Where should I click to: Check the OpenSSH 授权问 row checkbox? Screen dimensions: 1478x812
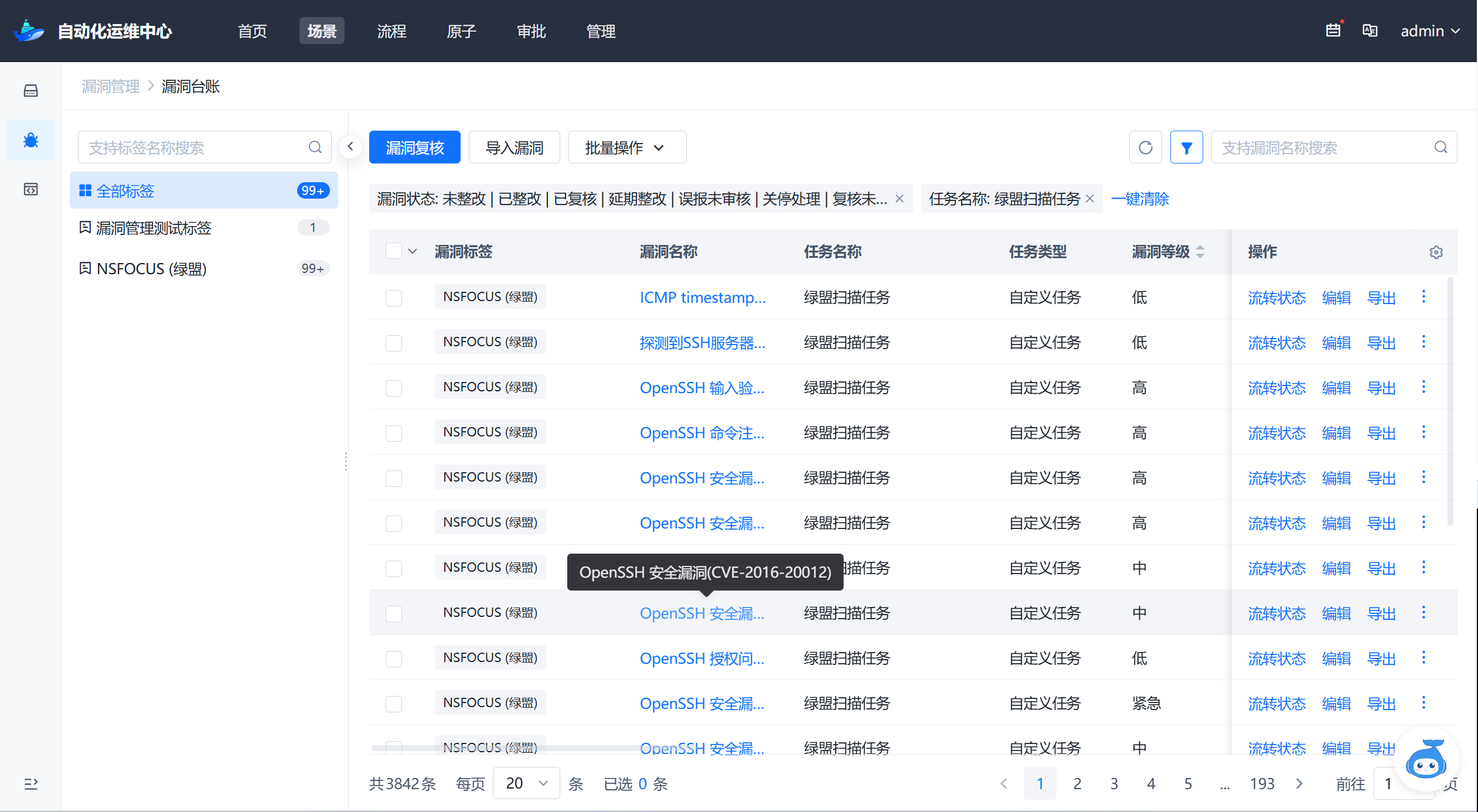(x=394, y=659)
